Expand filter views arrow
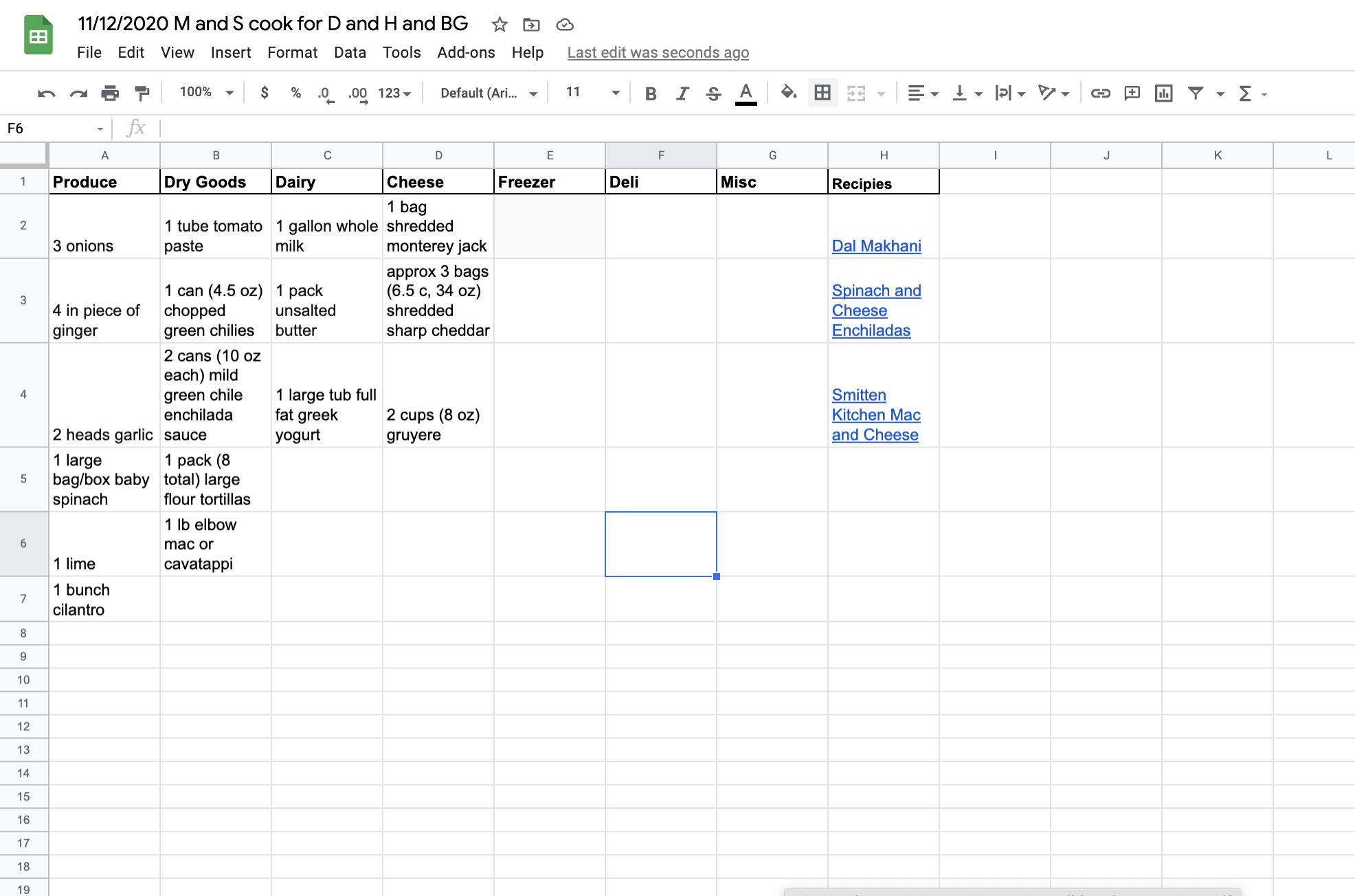Viewport: 1355px width, 896px height. pyautogui.click(x=1220, y=94)
